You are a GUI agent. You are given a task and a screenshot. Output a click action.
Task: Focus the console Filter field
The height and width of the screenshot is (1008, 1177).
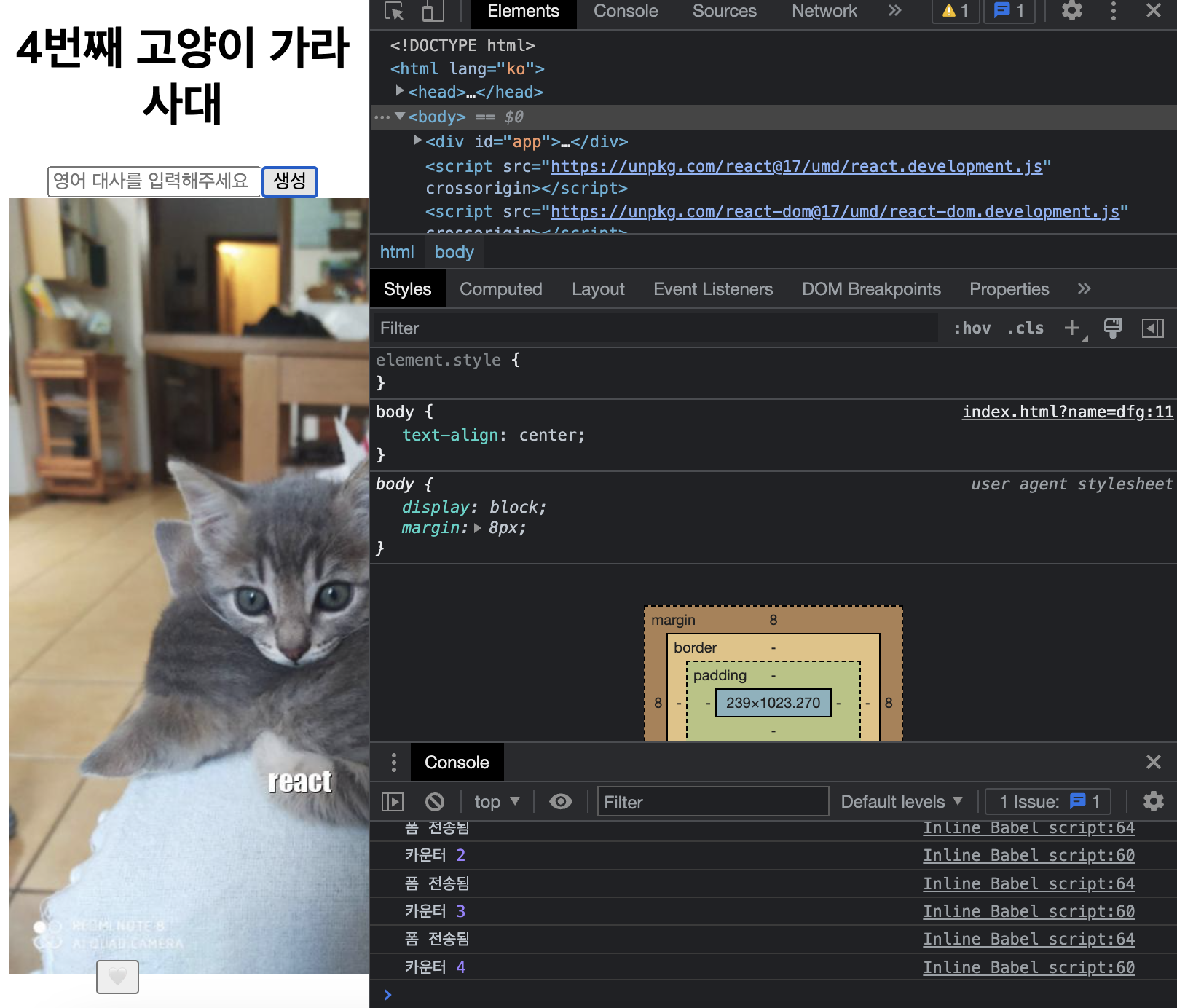click(713, 802)
